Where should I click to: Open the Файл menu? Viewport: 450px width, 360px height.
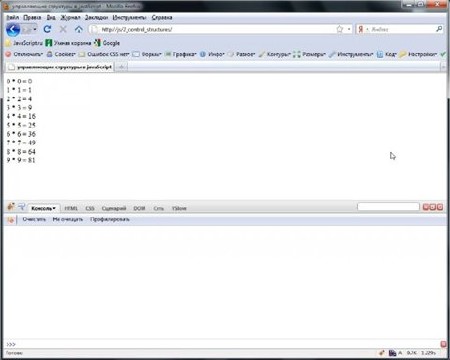coord(13,17)
